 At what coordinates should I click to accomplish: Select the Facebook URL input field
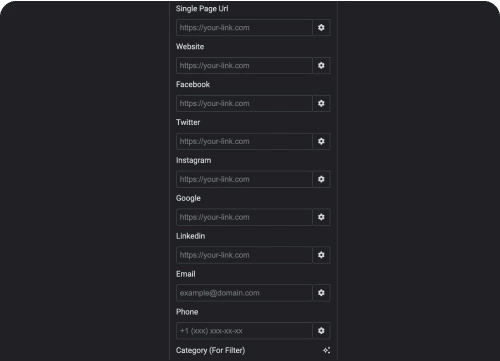244,103
